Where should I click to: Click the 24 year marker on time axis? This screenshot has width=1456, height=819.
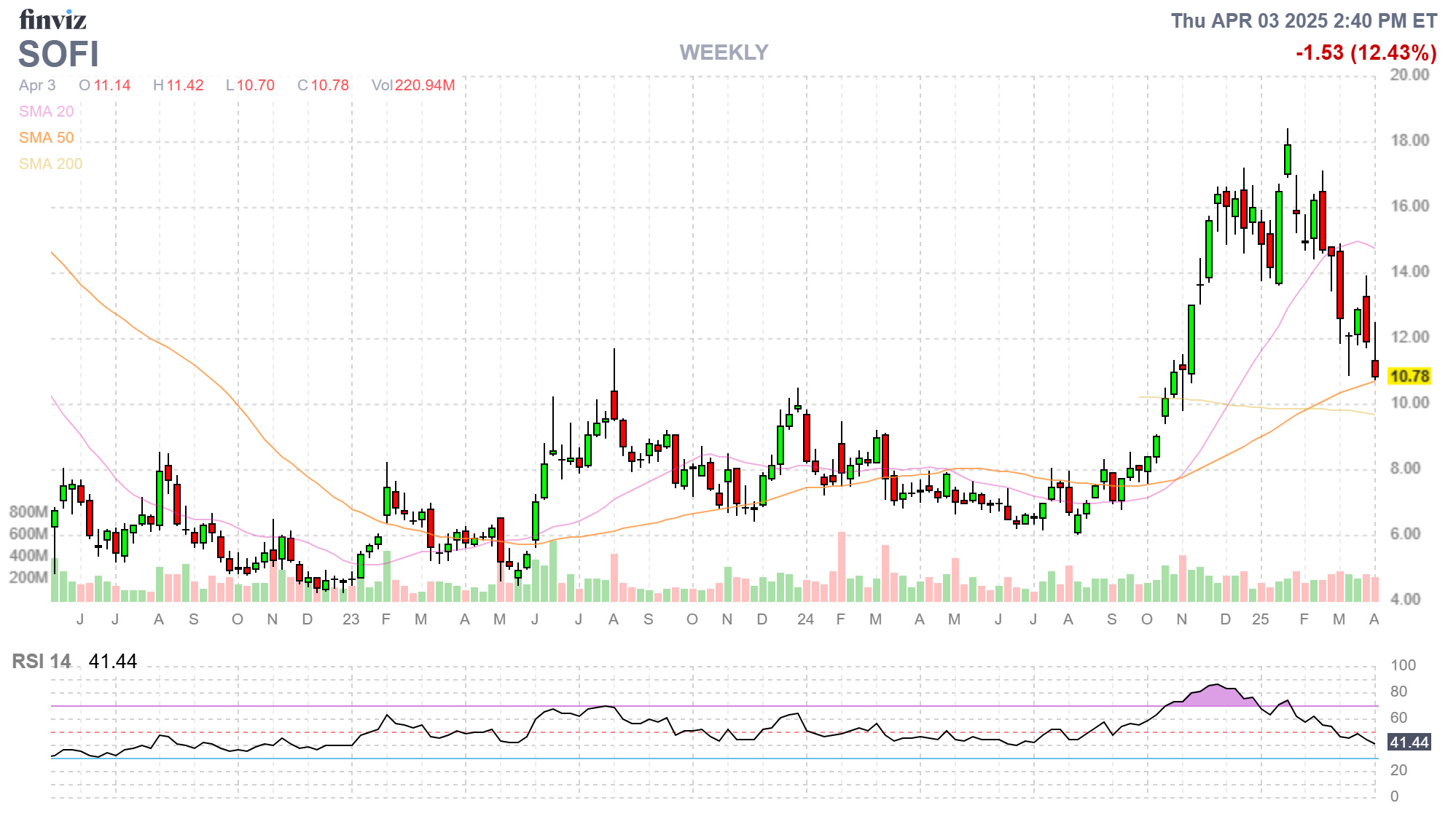coord(805,619)
